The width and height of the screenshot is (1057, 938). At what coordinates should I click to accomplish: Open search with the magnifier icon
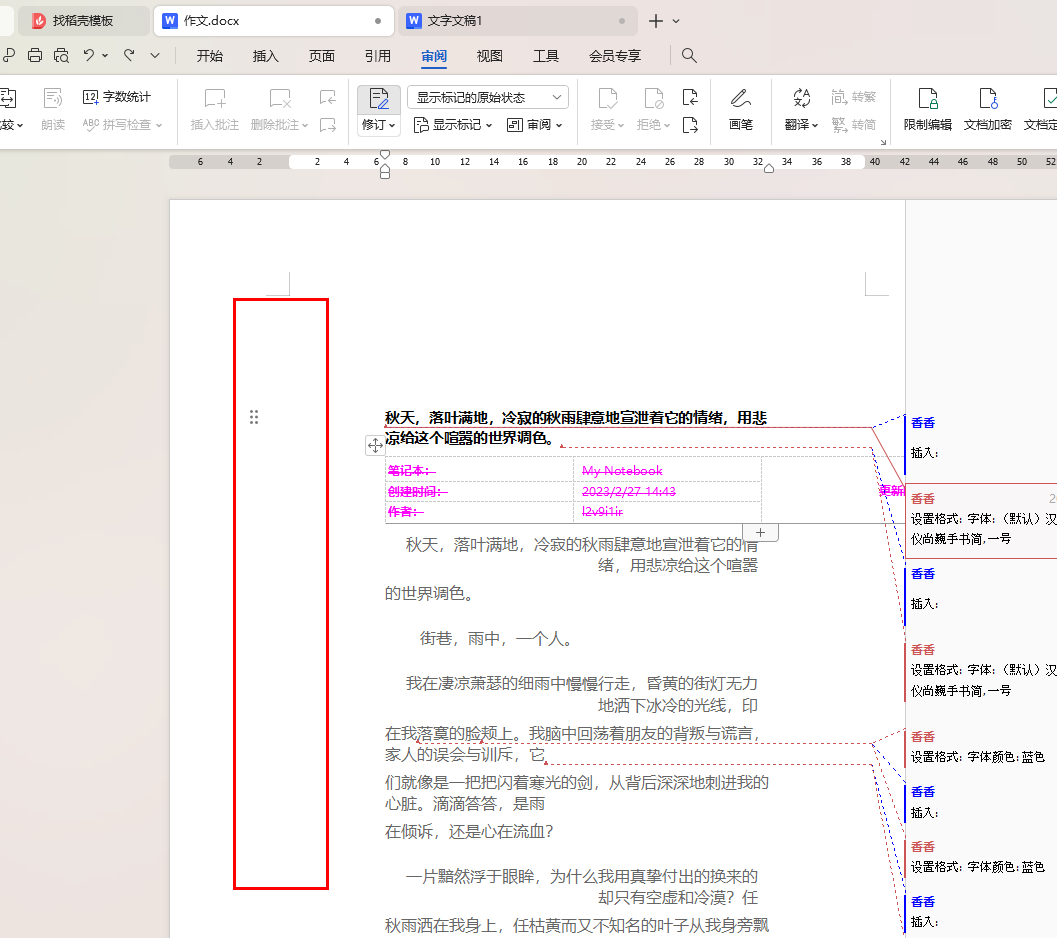(x=689, y=56)
